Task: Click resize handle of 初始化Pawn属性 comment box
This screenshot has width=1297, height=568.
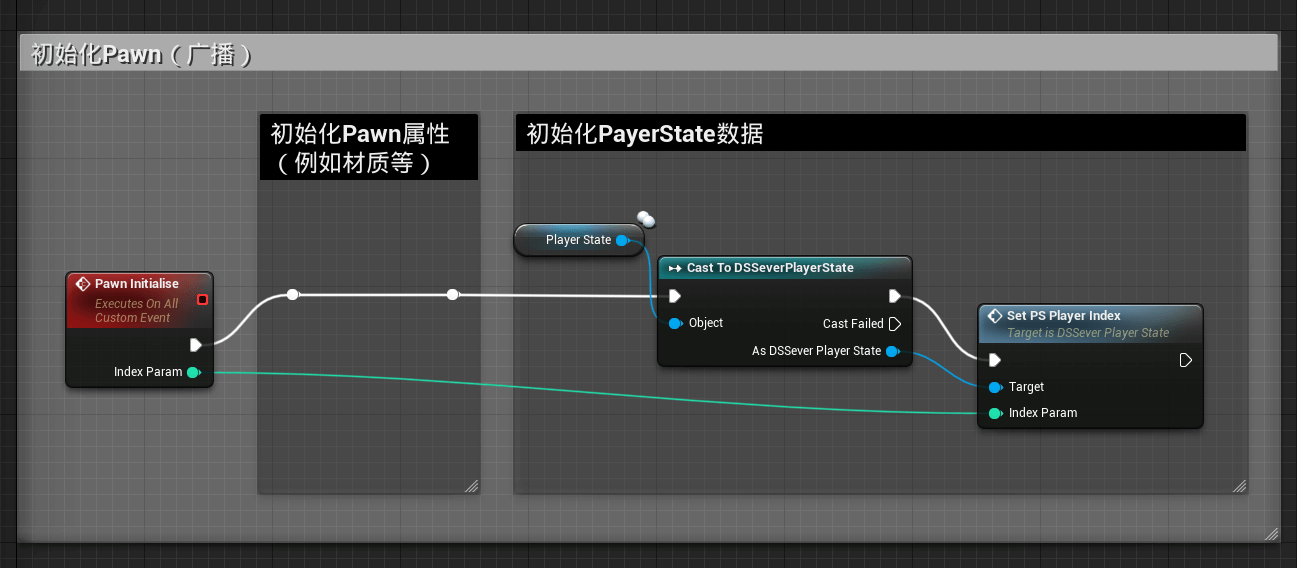Action: click(471, 486)
